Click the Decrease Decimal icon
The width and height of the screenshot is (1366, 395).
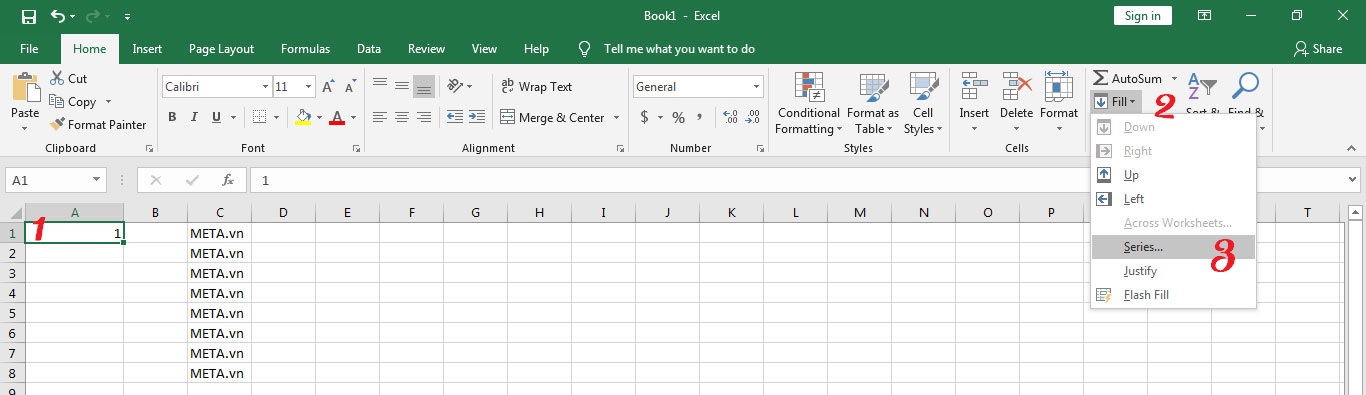[x=752, y=118]
